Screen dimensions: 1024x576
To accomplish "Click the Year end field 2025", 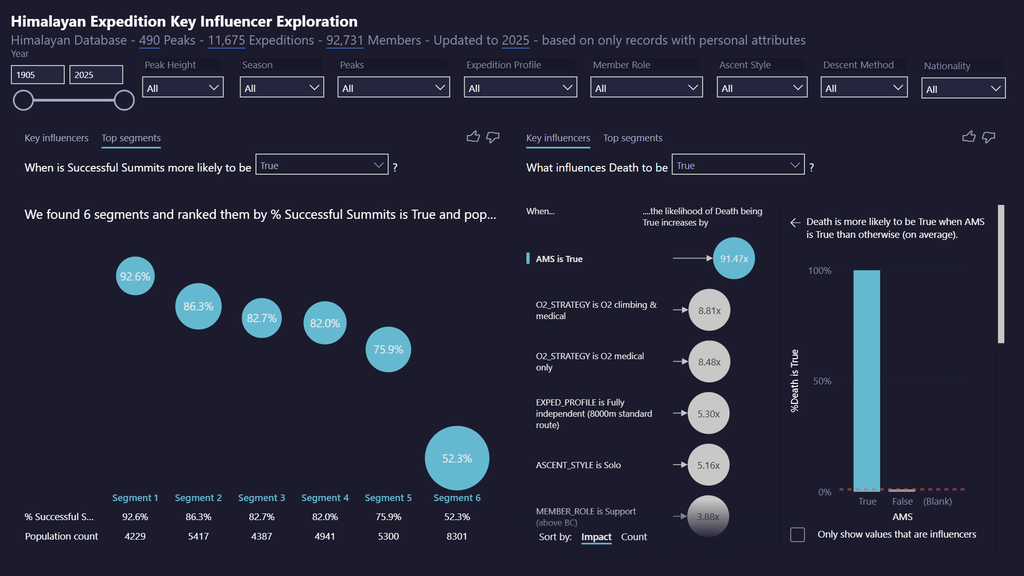I will tap(96, 74).
